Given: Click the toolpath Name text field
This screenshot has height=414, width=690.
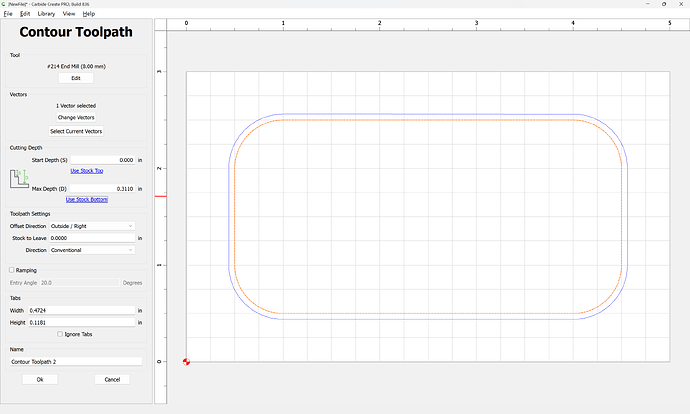Looking at the screenshot, I should (76, 361).
